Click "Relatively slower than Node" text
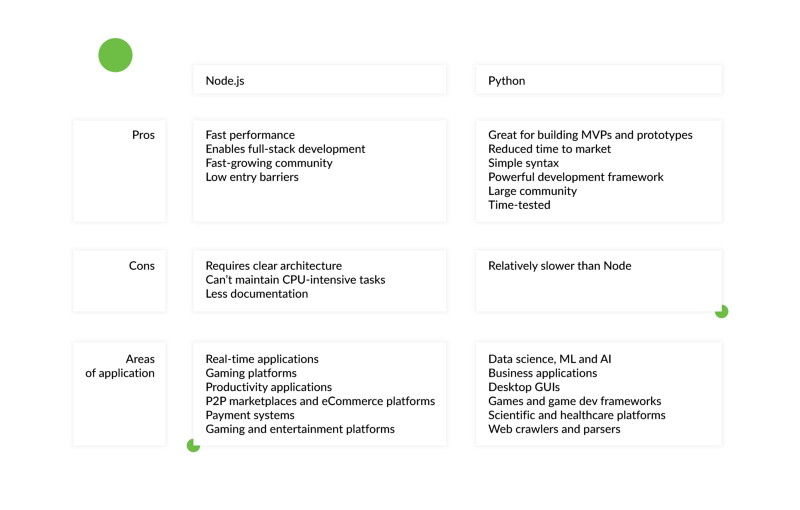800x510 pixels. pyautogui.click(x=559, y=266)
